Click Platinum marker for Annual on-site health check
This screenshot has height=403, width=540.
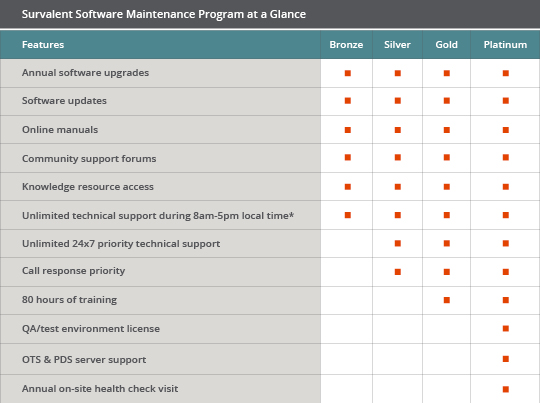point(506,389)
